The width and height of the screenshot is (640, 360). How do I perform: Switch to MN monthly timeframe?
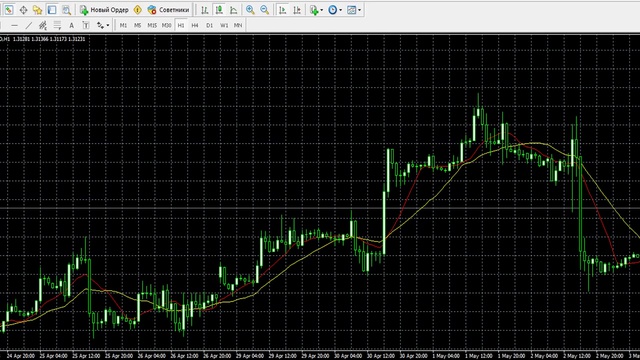point(238,25)
